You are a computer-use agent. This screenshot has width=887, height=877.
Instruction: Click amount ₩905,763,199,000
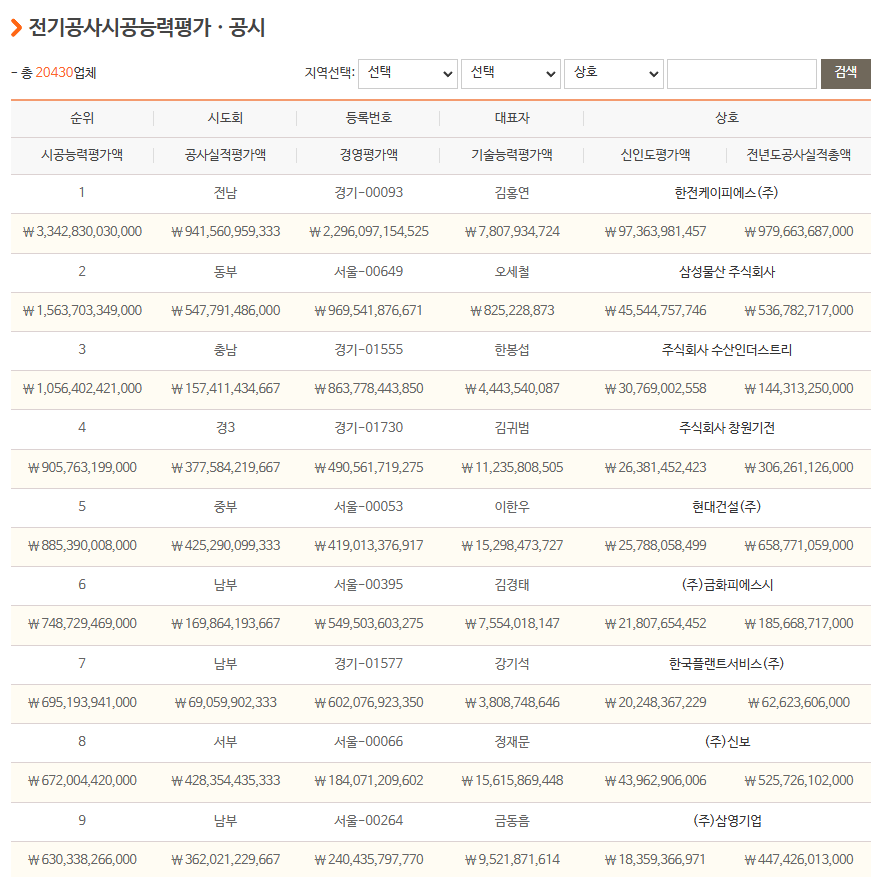[x=82, y=467]
